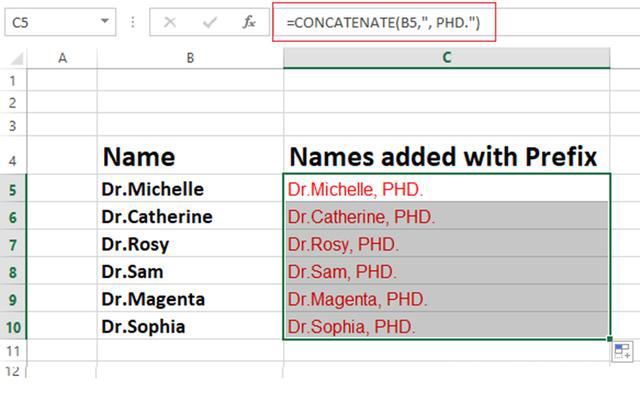Viewport: 640px width, 400px height.
Task: Click the 'Name' header cell
Action: click(190, 156)
